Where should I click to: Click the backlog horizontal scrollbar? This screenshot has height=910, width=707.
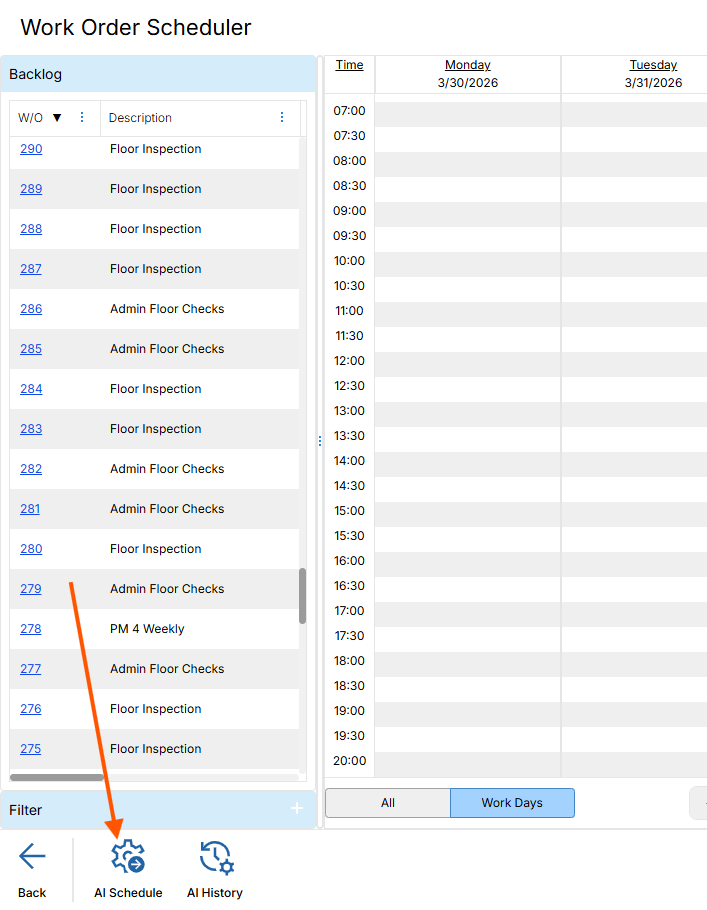point(57,777)
